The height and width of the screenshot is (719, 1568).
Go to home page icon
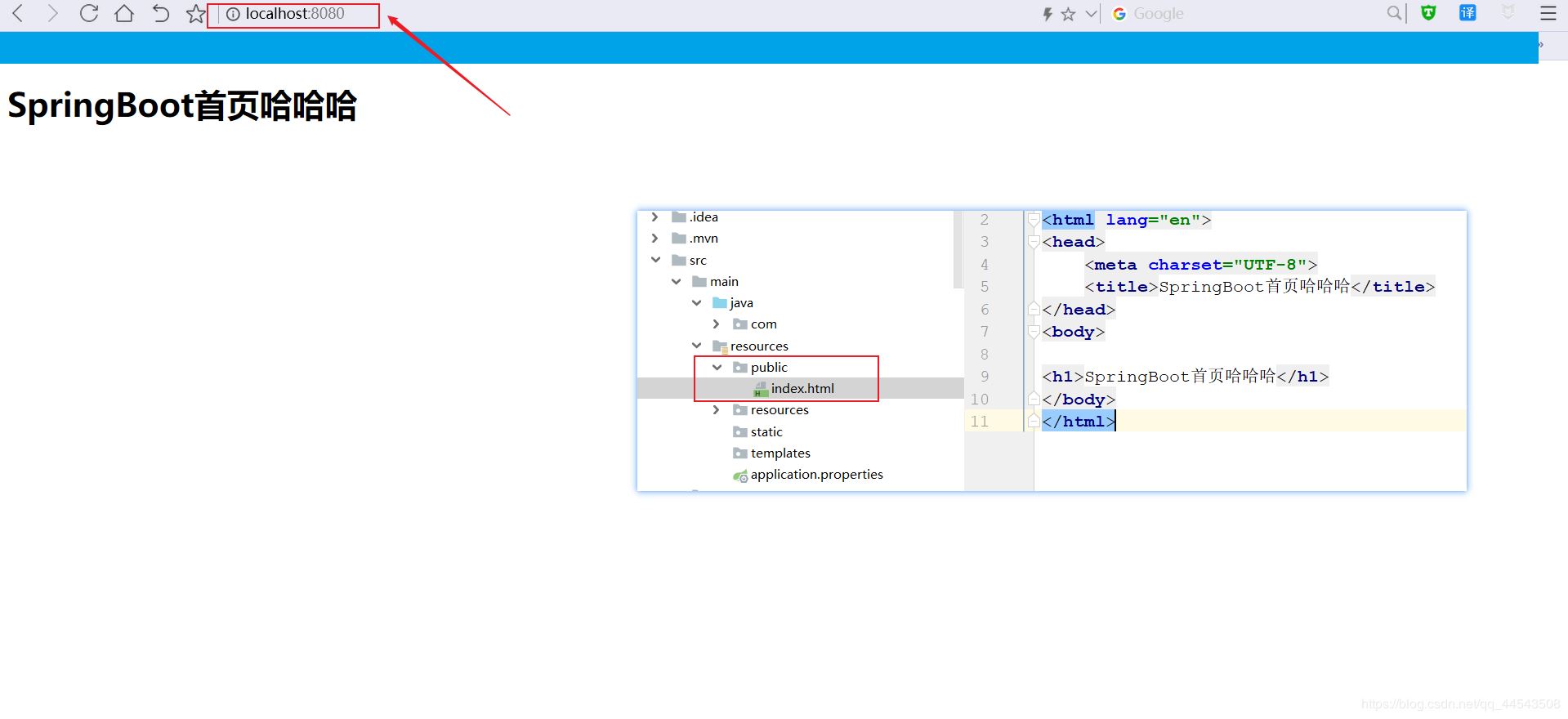click(x=124, y=13)
